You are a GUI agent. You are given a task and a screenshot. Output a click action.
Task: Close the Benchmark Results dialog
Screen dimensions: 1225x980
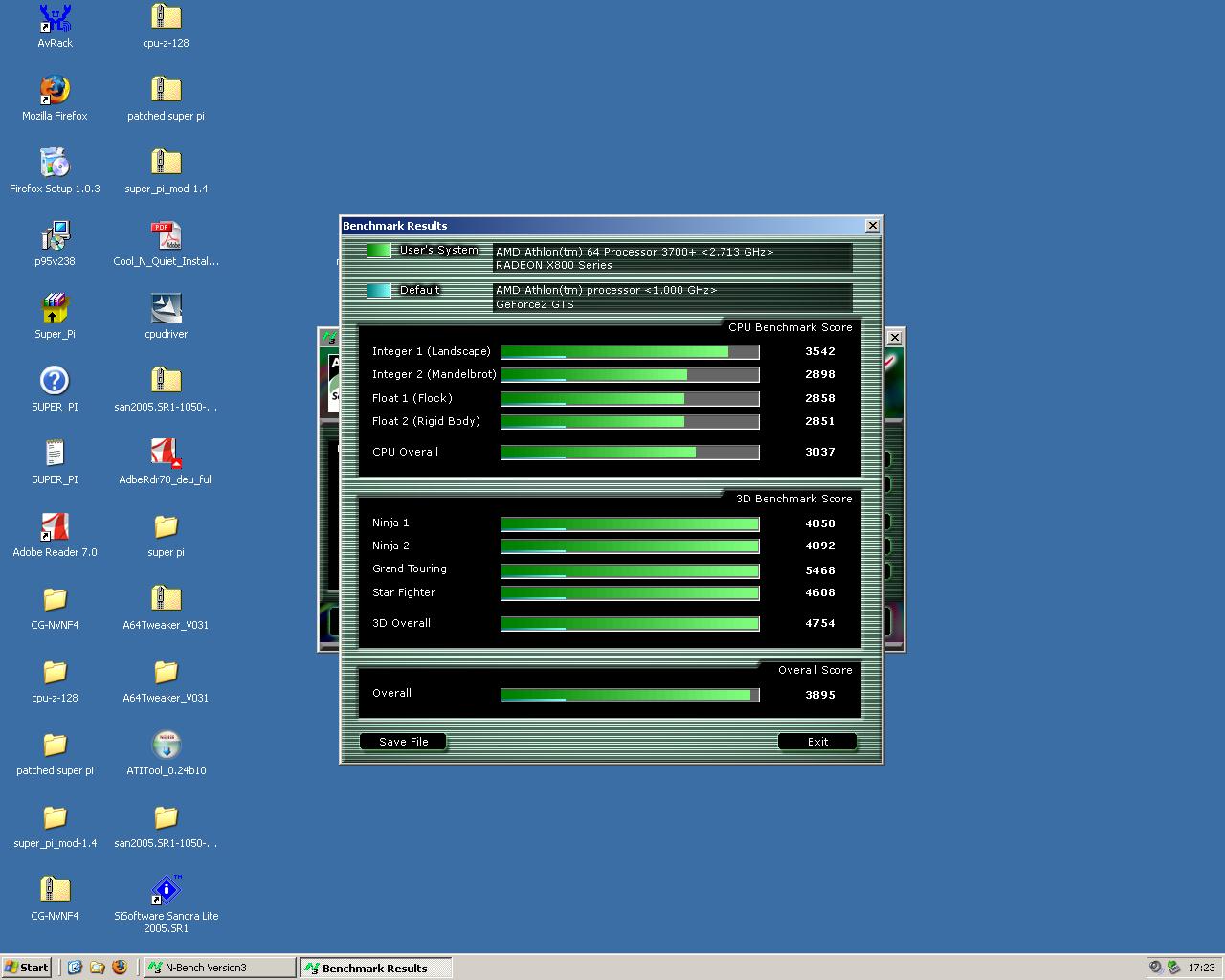pos(872,226)
